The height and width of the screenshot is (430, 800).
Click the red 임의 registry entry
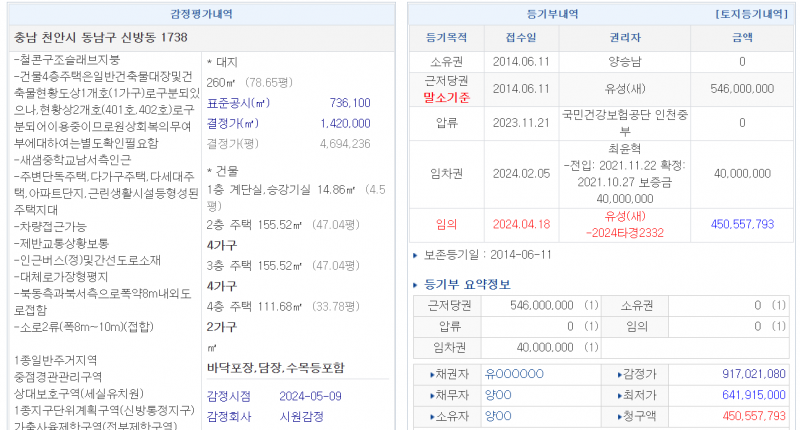coord(445,224)
